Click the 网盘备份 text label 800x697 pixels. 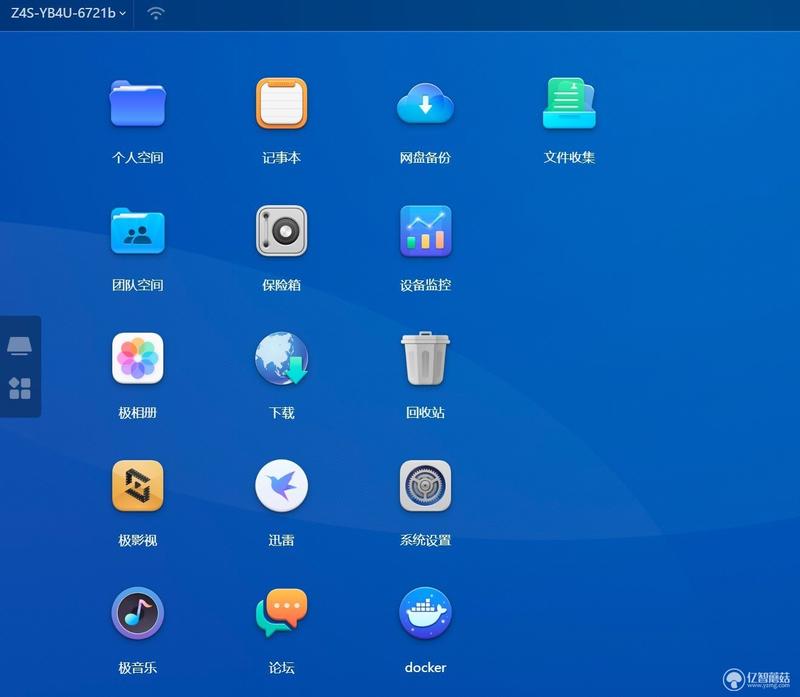coord(426,157)
